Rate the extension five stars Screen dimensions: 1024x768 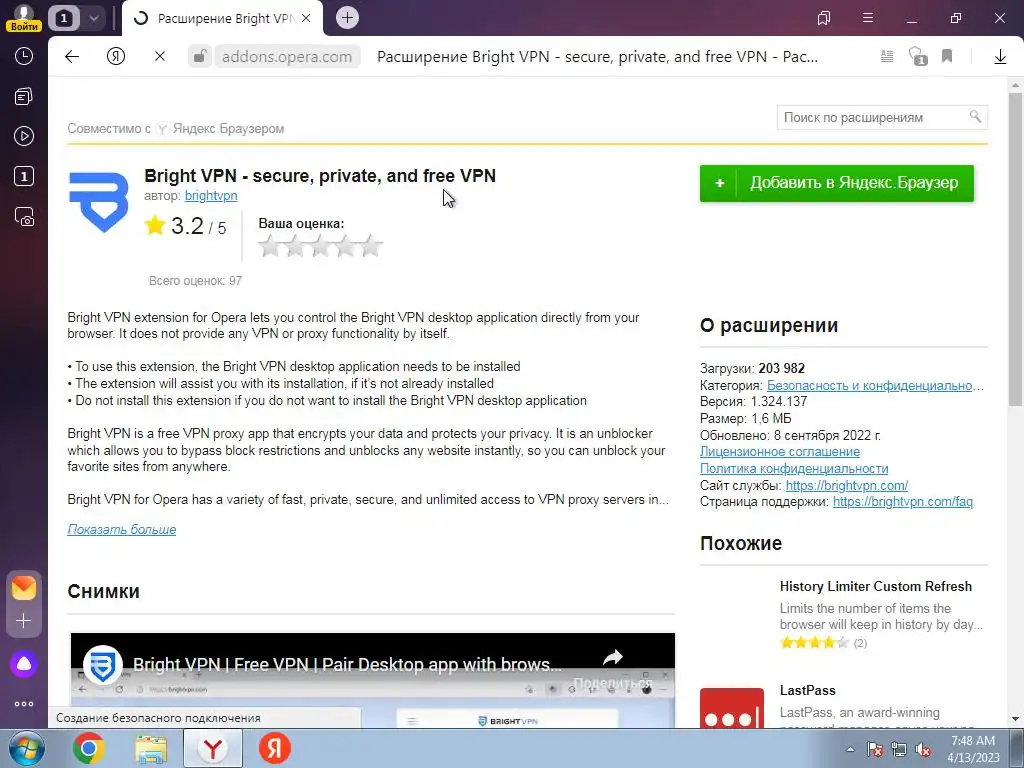tap(370, 246)
